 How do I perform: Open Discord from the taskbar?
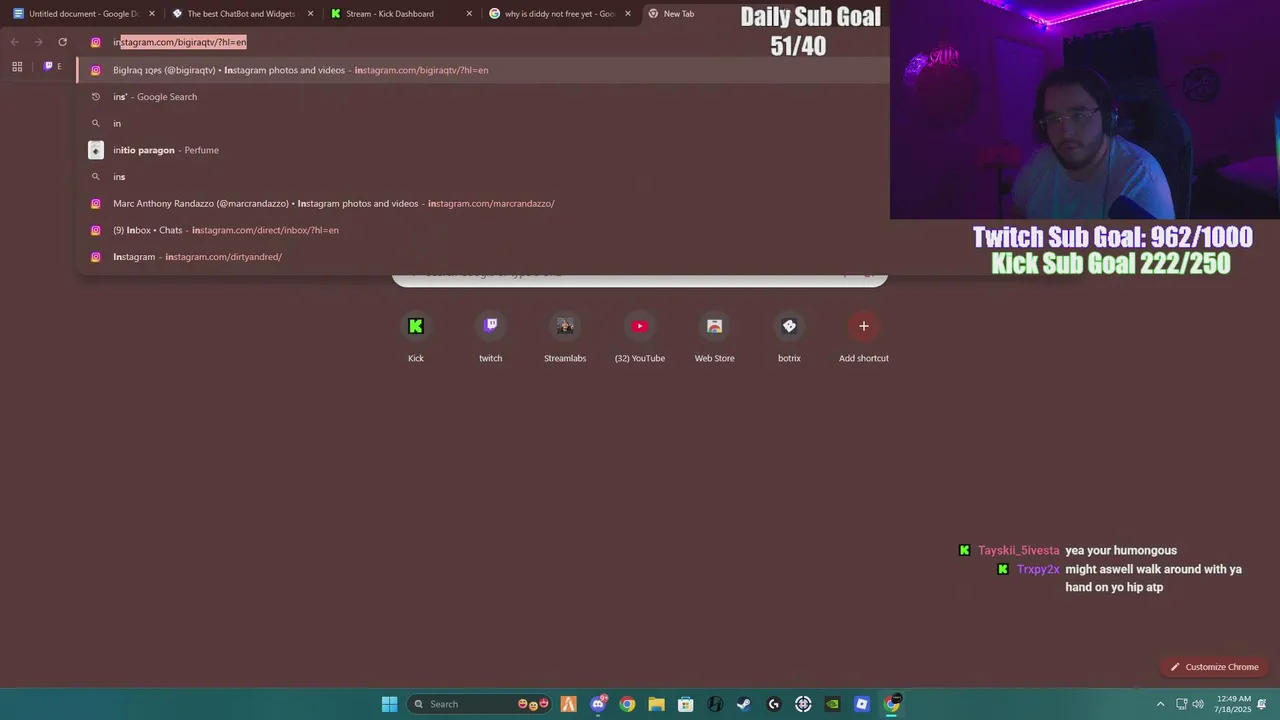point(598,704)
